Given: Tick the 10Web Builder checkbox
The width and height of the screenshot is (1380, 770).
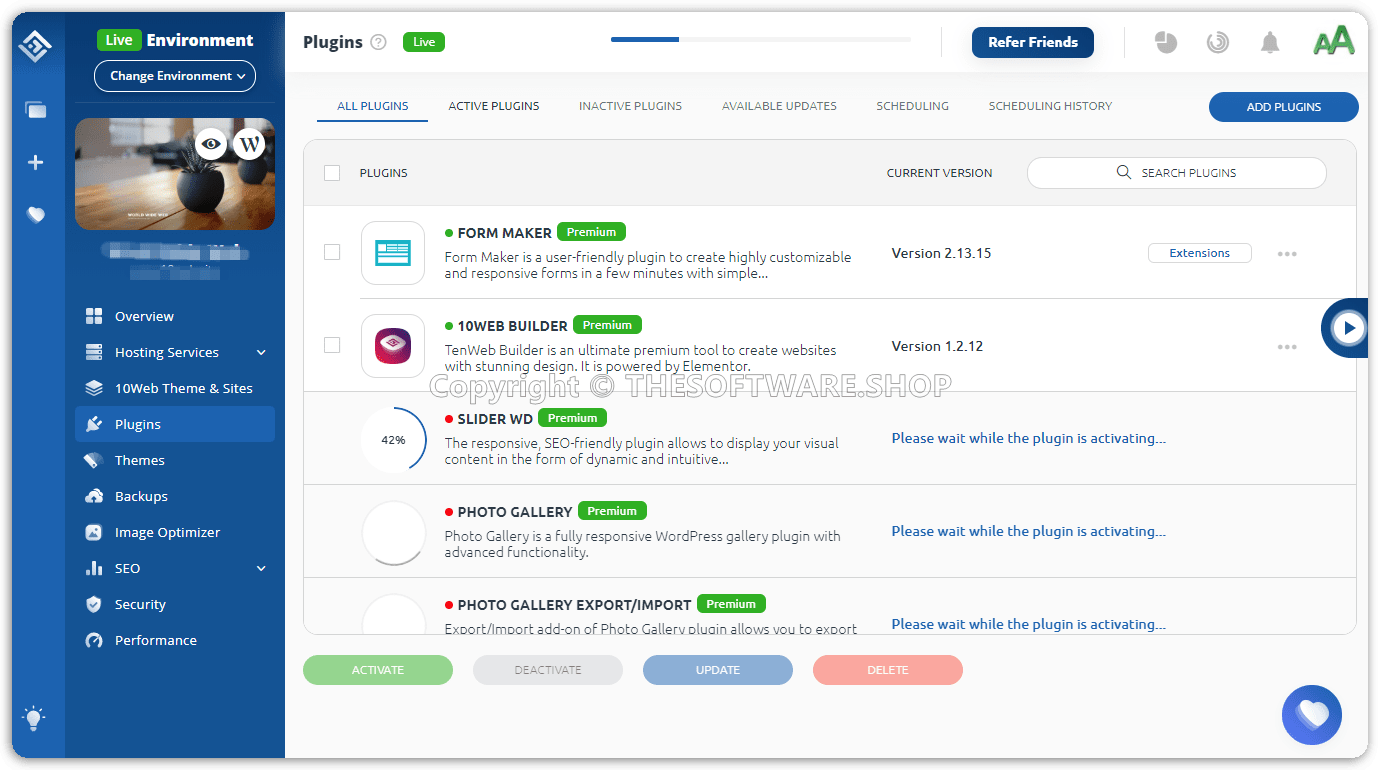Looking at the screenshot, I should point(332,345).
